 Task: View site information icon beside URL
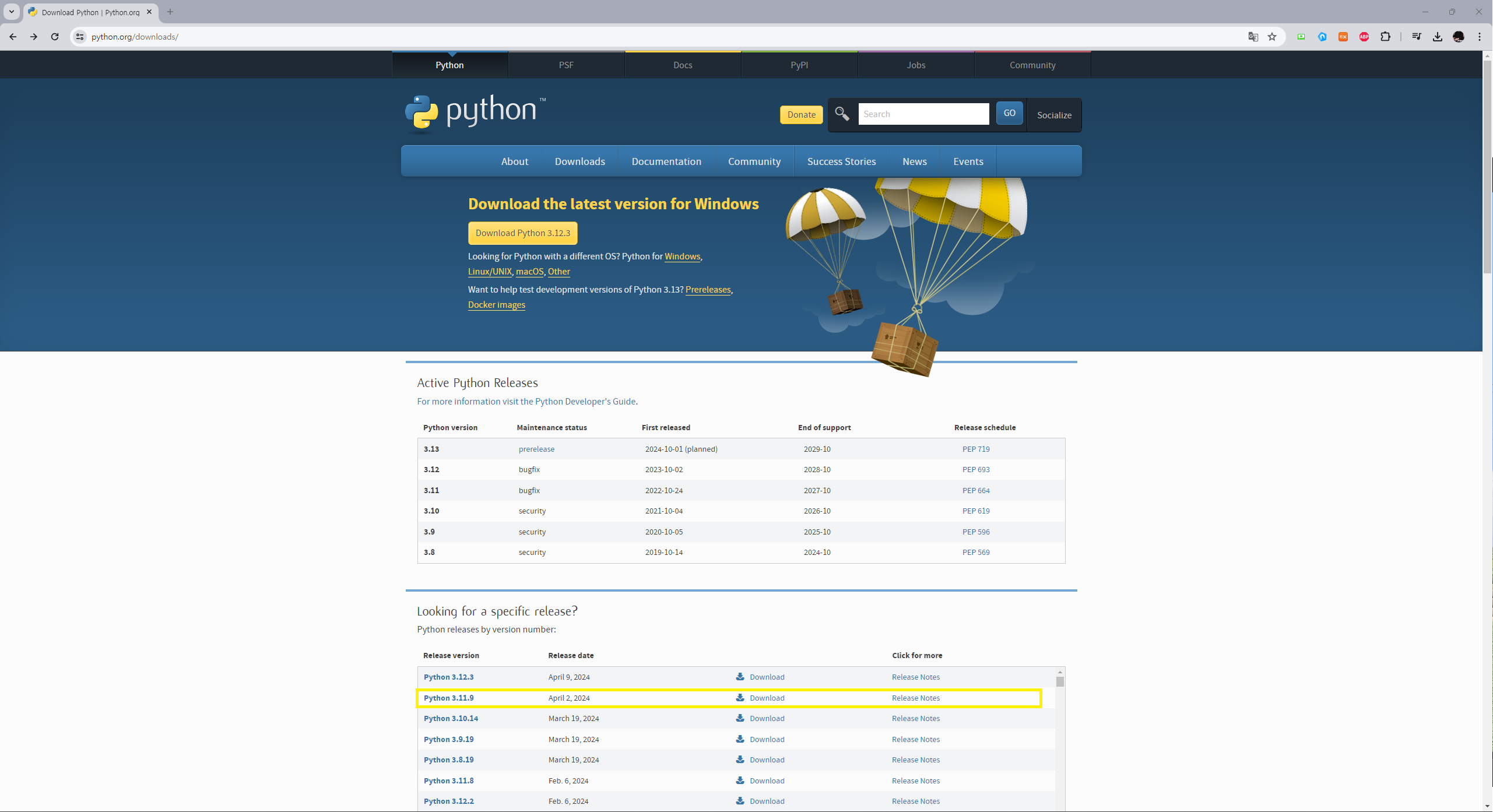click(x=80, y=37)
